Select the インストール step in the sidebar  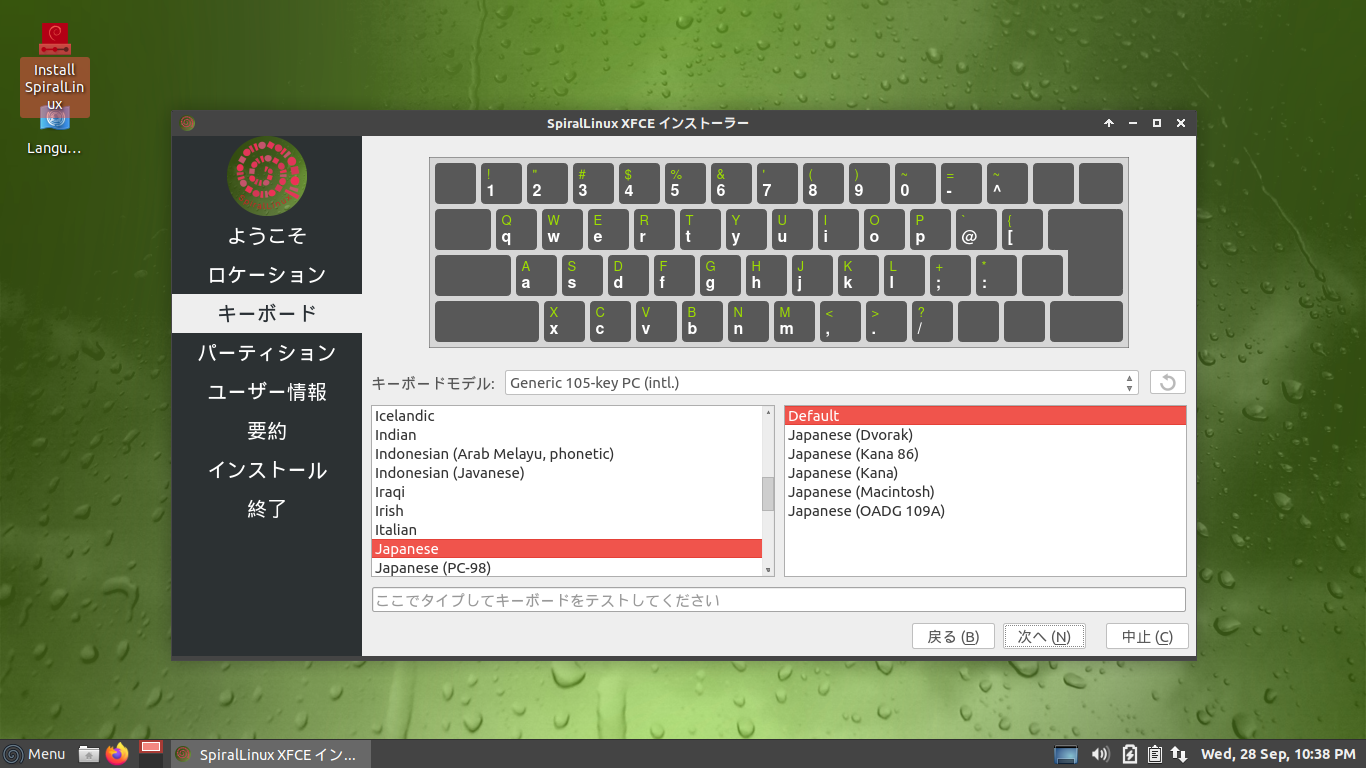(267, 470)
